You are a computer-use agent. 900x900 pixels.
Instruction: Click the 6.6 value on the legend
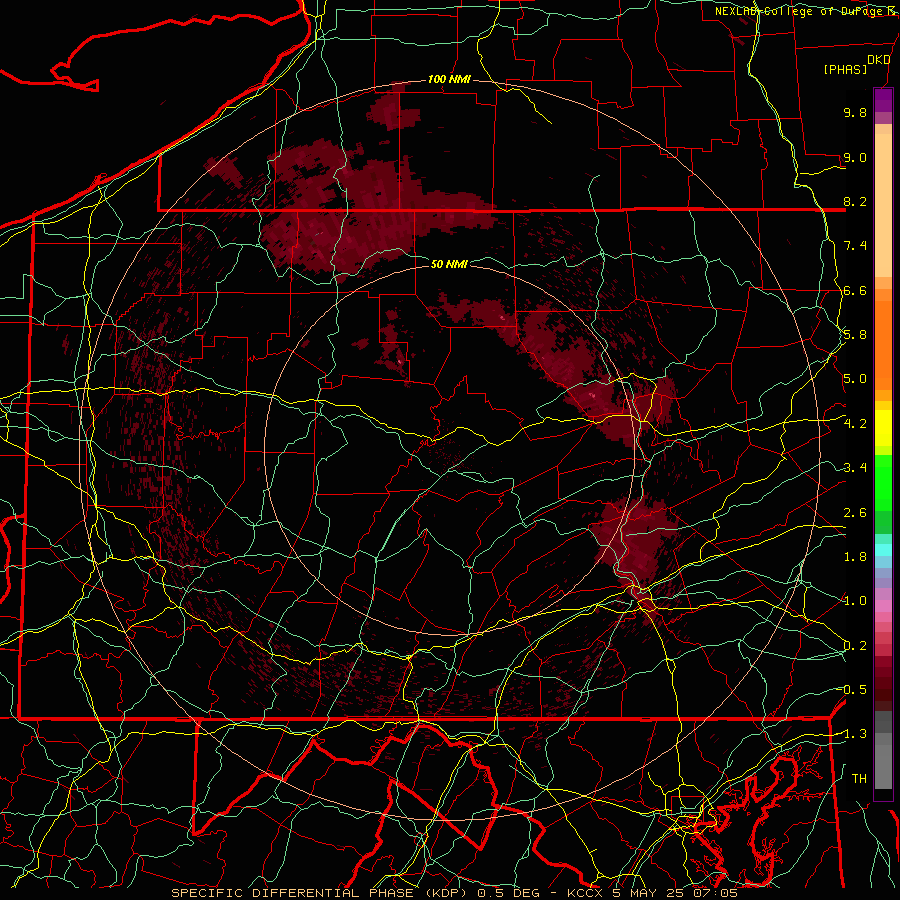click(855, 290)
